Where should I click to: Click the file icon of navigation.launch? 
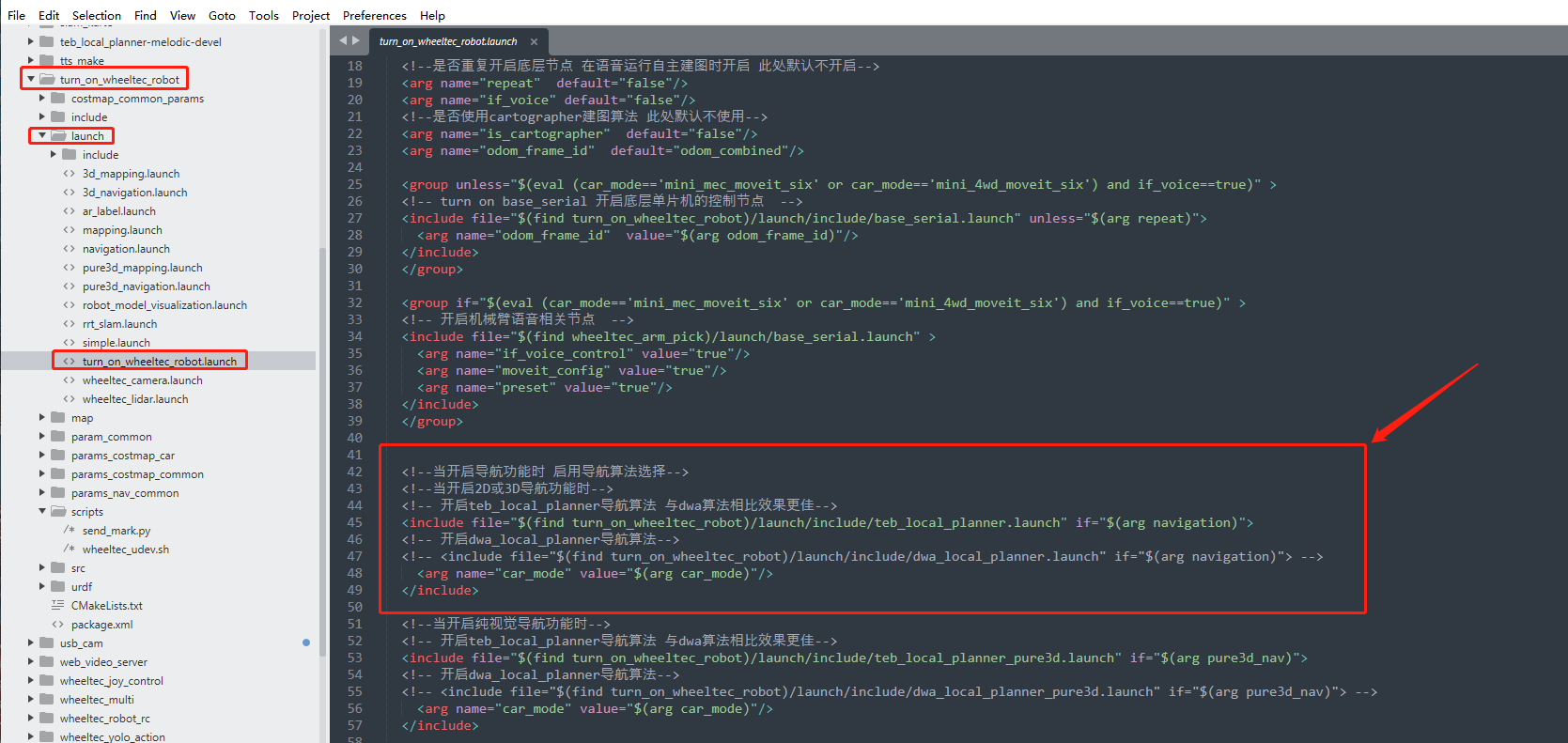coord(70,249)
